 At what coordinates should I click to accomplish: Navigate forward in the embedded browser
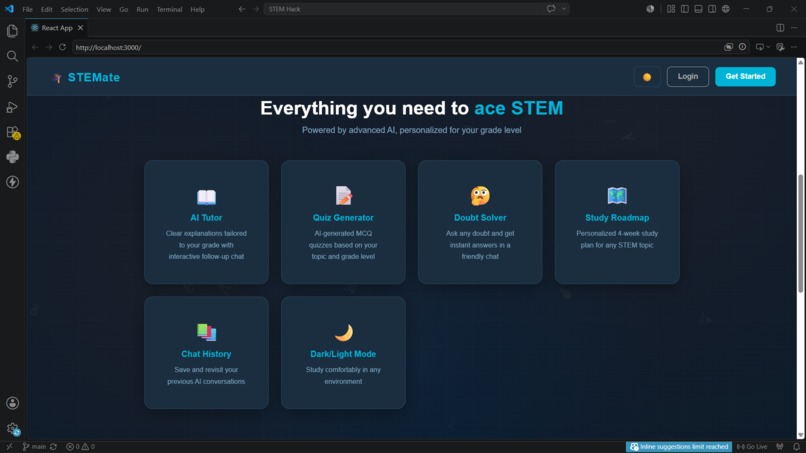[x=49, y=47]
